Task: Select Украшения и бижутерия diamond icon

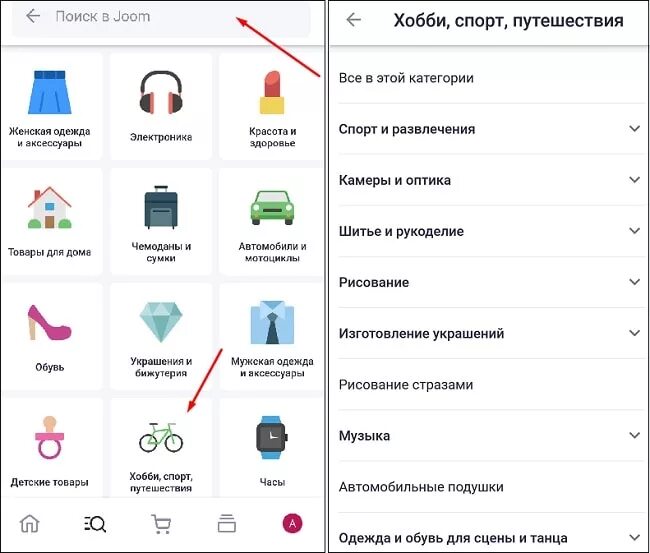Action: [161, 322]
